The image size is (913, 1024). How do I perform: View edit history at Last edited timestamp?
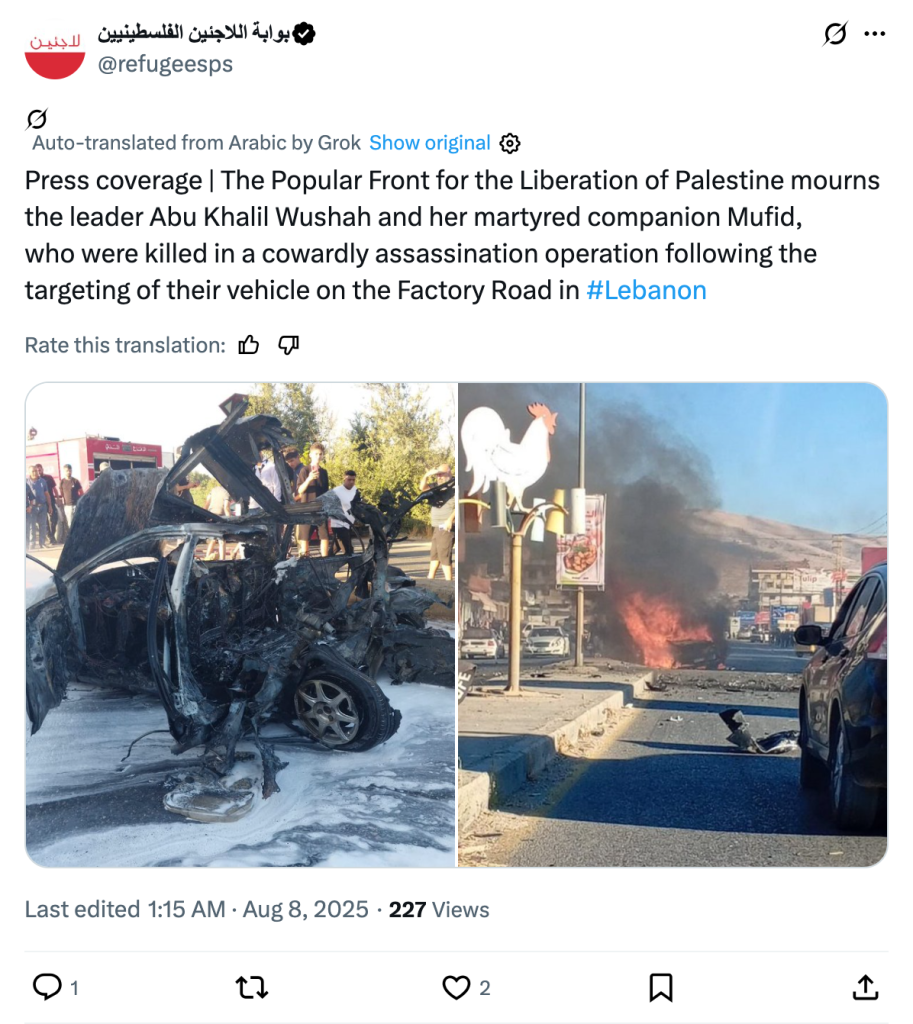pyautogui.click(x=197, y=909)
